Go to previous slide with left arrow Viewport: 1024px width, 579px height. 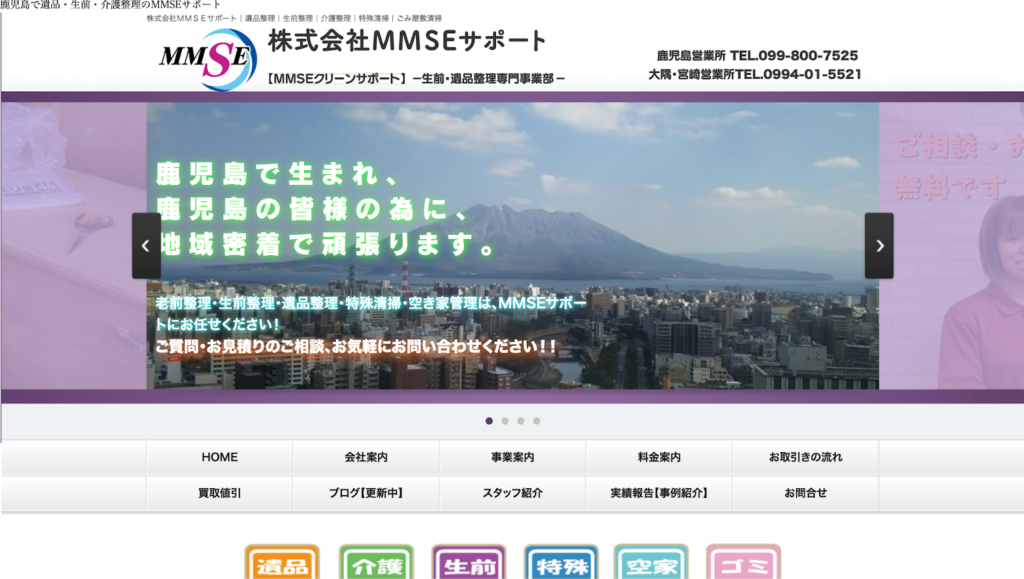coord(146,245)
